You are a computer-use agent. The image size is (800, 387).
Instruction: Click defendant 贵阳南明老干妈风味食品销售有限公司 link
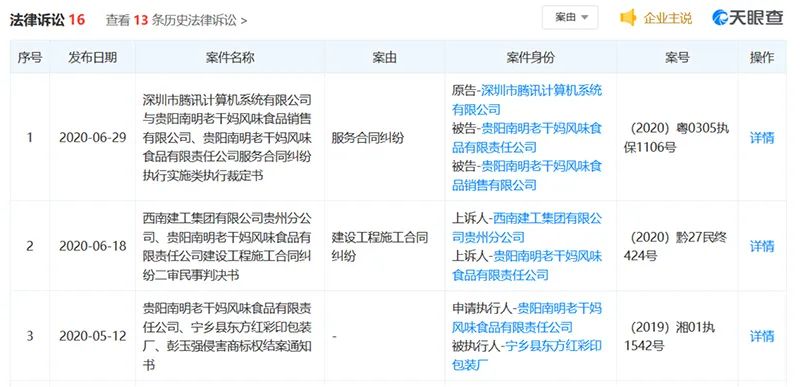527,175
